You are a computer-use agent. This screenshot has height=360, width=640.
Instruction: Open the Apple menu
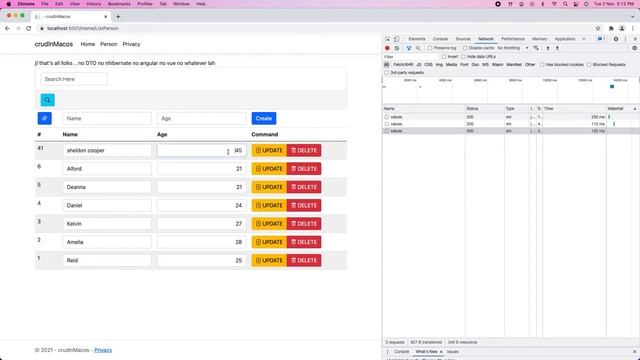point(9,4)
